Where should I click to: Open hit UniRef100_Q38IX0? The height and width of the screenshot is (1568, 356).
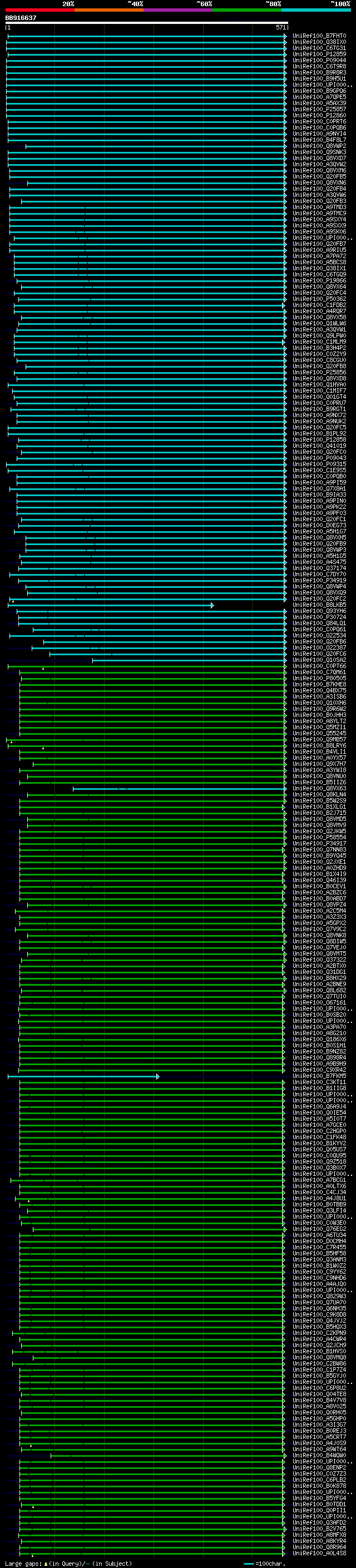[x=319, y=42]
